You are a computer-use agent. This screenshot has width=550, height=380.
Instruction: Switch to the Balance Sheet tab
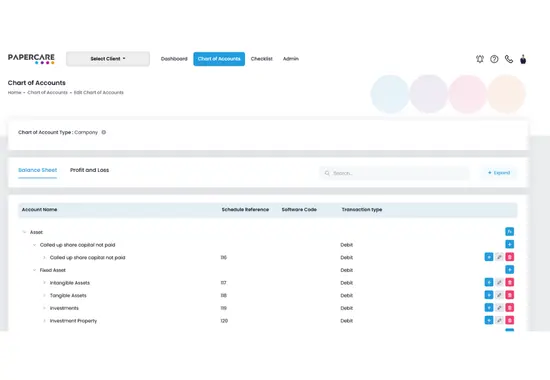tap(38, 170)
